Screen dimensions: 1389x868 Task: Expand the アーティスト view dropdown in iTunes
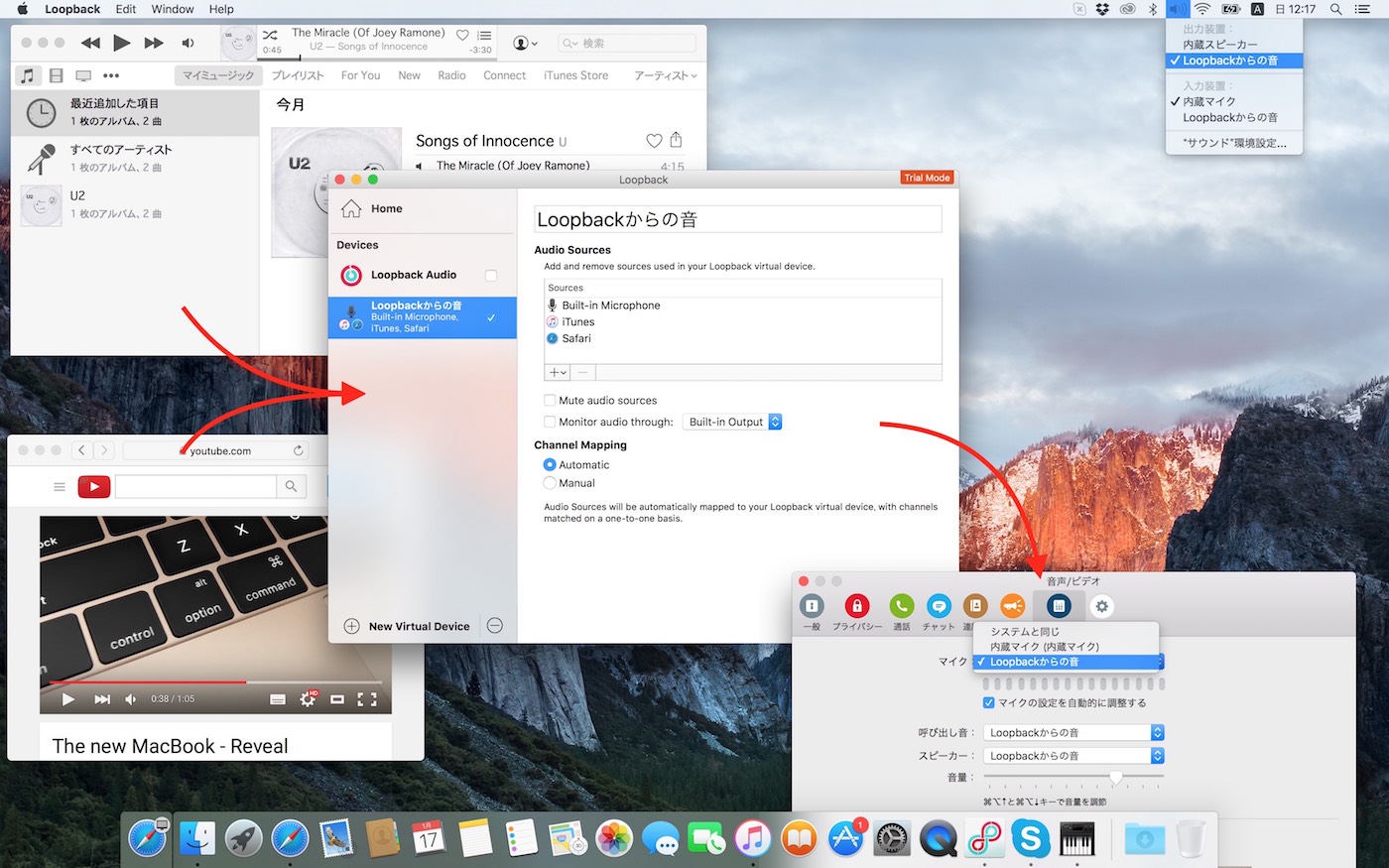click(x=666, y=75)
